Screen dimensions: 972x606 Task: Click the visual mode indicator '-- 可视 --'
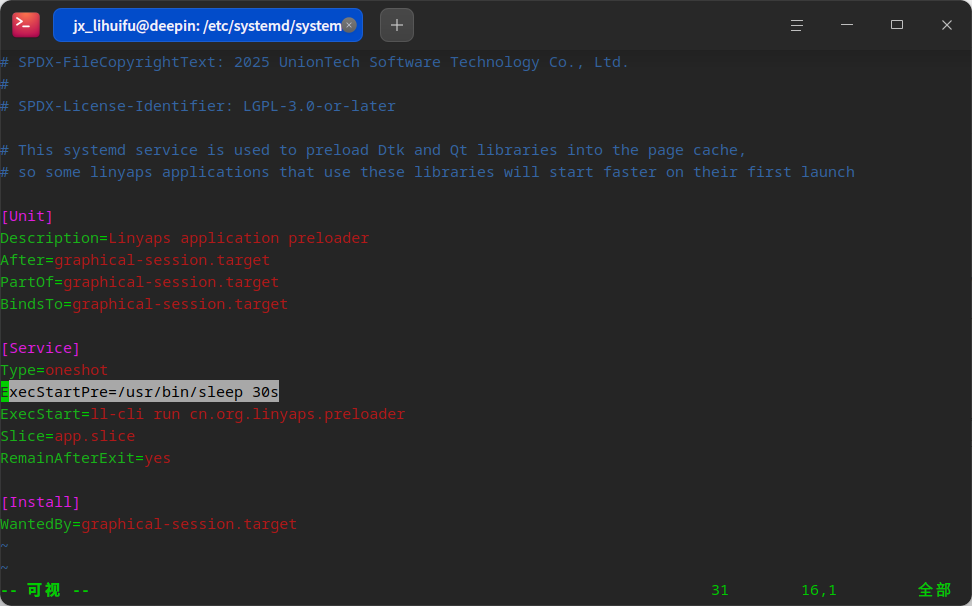[x=45, y=590]
